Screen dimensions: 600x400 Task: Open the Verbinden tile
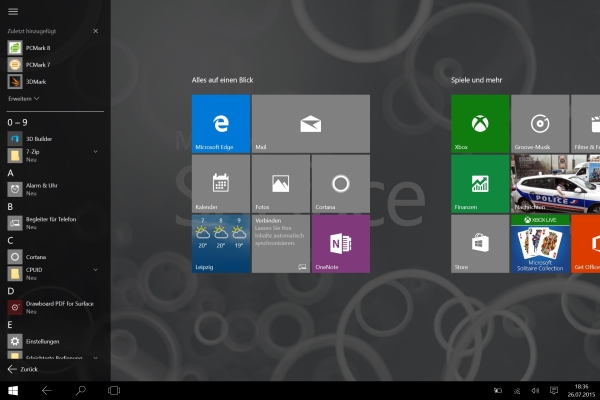pyautogui.click(x=281, y=244)
